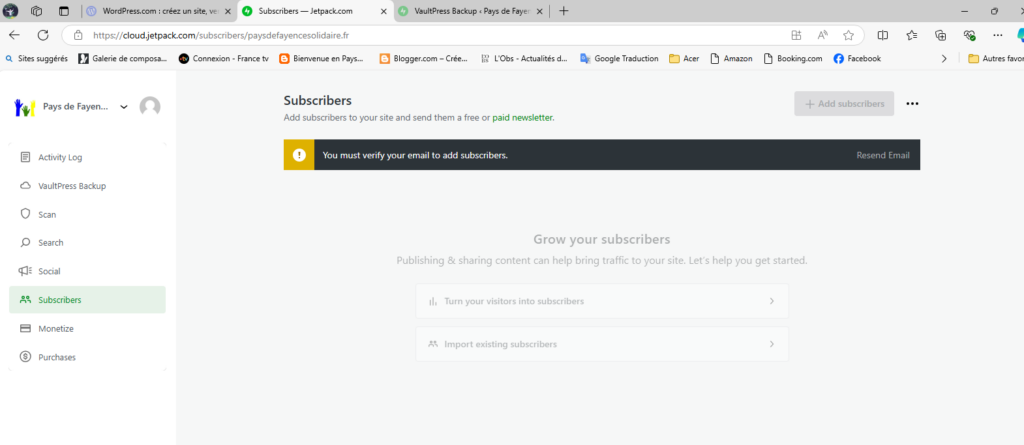Select the Scan shield icon
Viewport: 1024px width, 445px height.
click(x=26, y=214)
